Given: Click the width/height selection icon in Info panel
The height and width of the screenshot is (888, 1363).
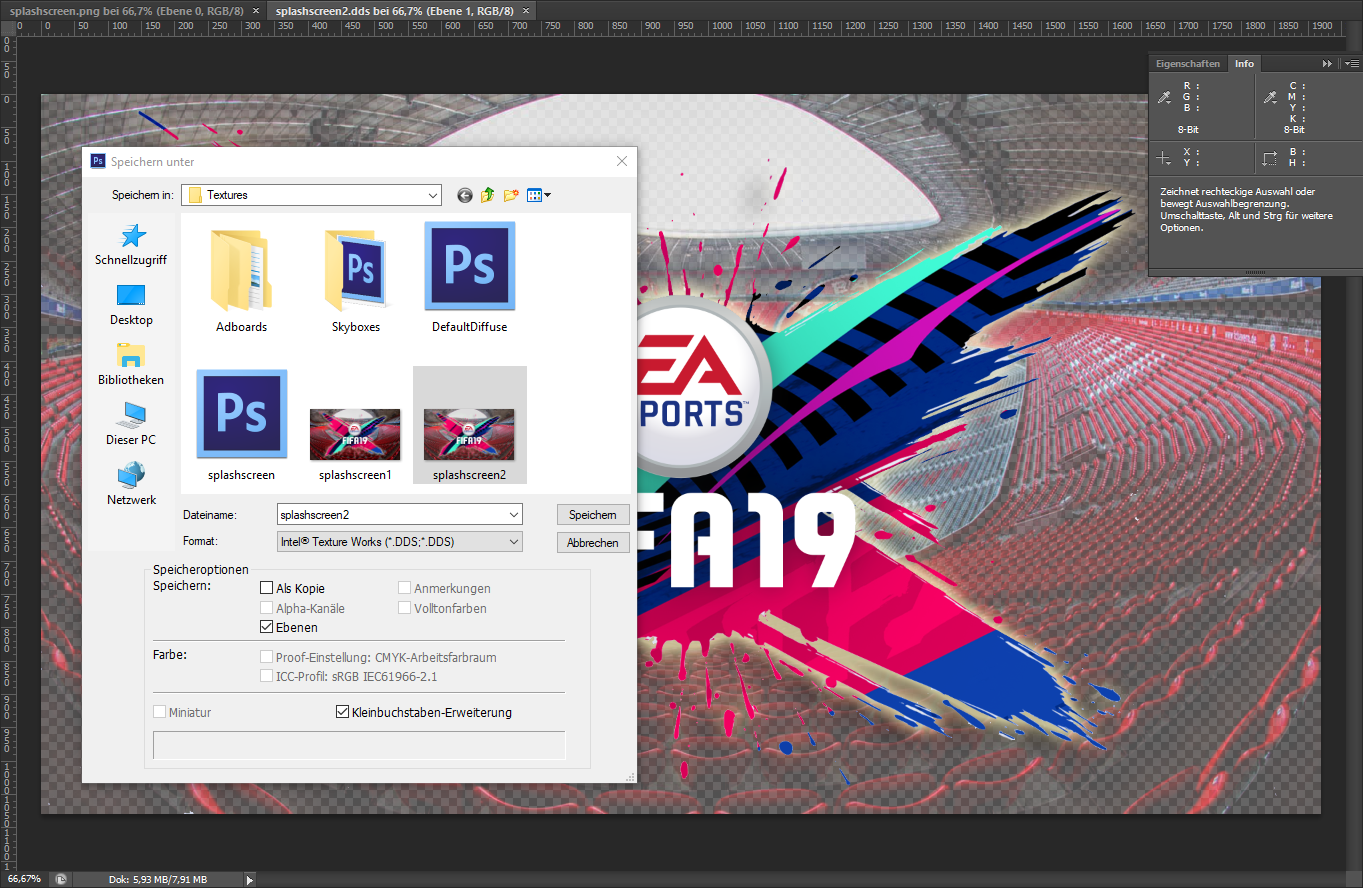Looking at the screenshot, I should point(1270,158).
